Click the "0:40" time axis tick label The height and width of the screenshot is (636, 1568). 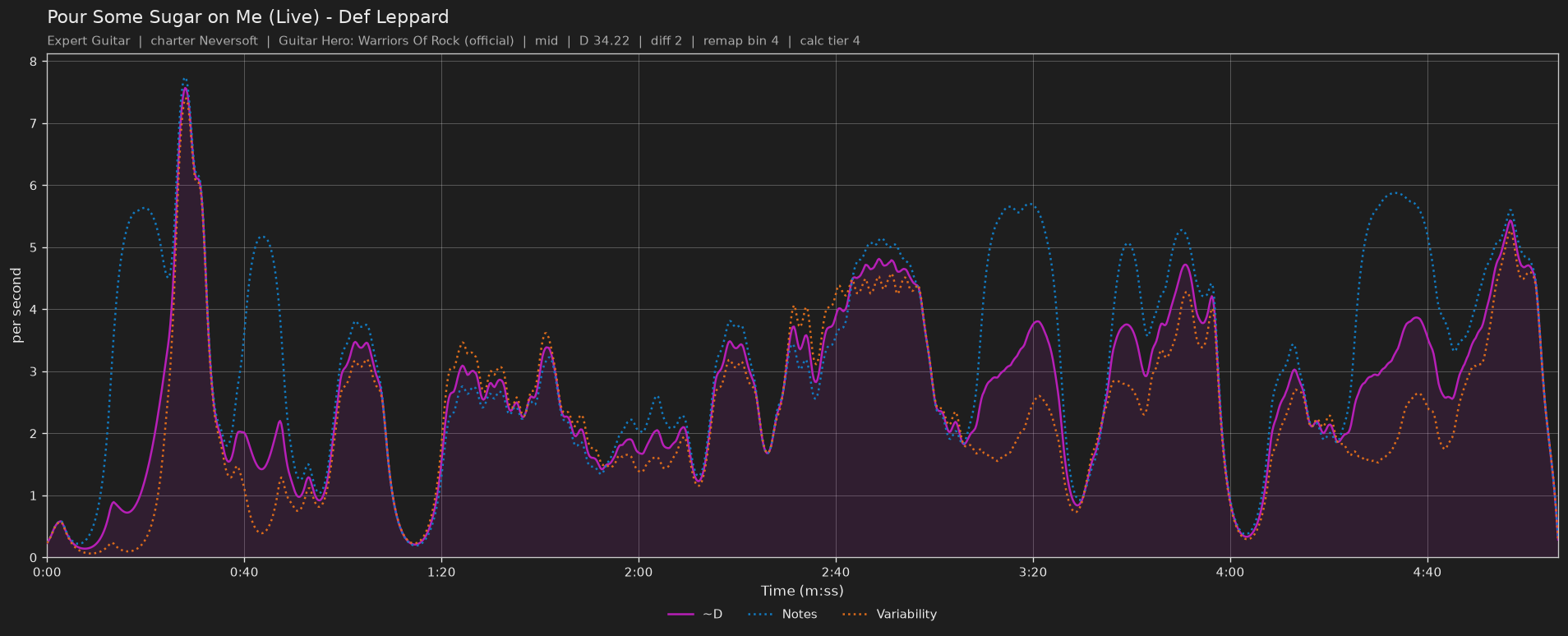click(x=244, y=572)
